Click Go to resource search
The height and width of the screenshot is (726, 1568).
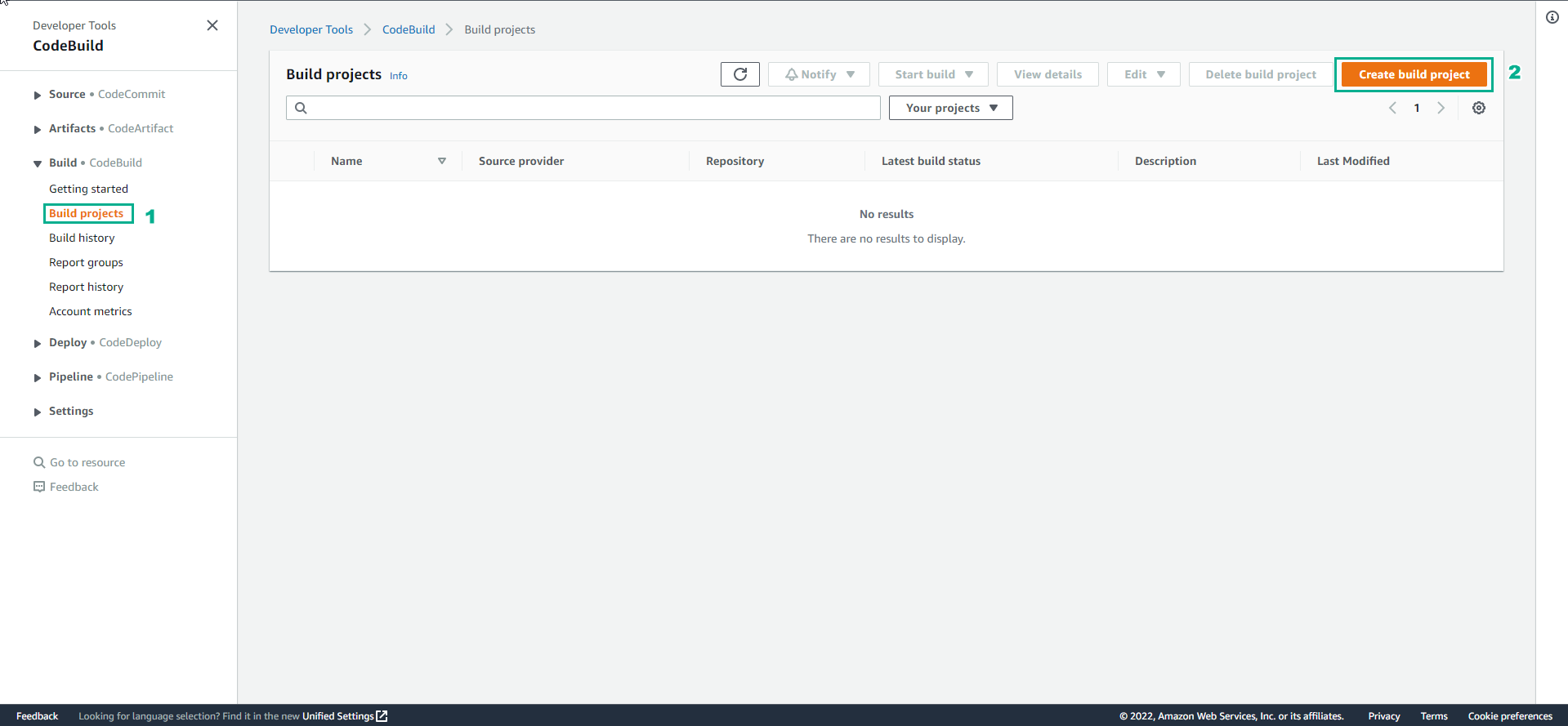87,462
